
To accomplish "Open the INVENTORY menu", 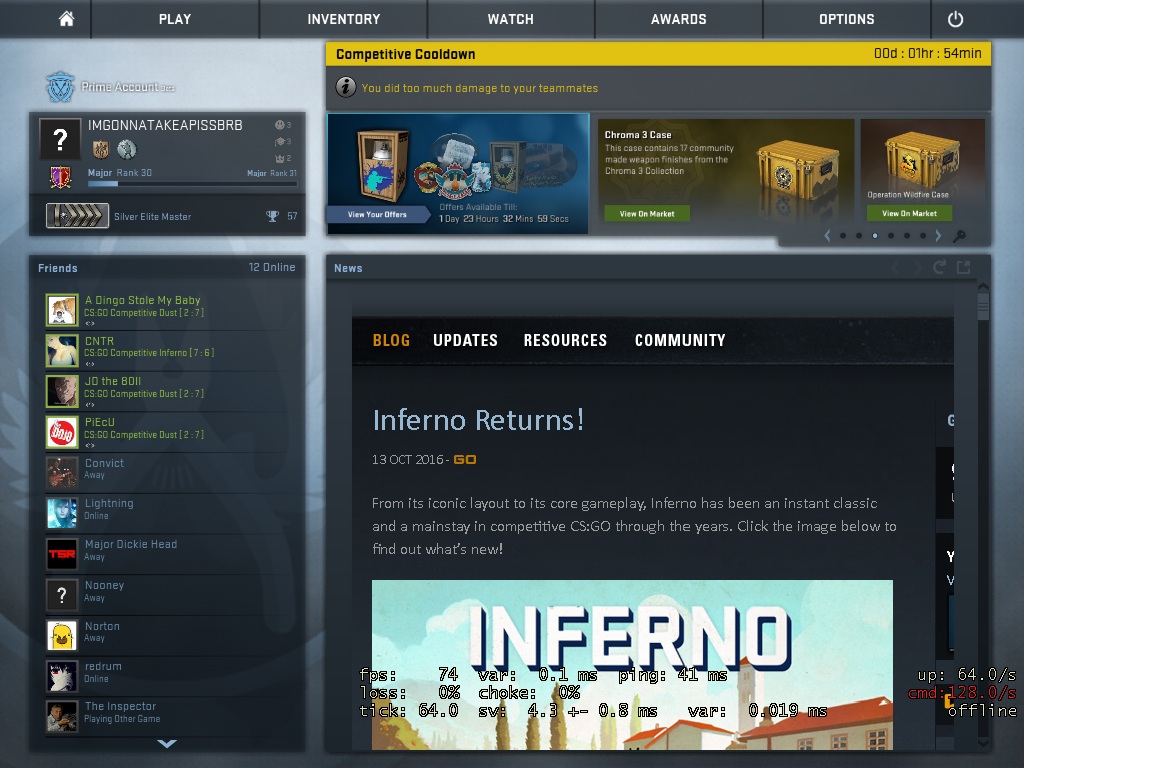I will pos(343,19).
